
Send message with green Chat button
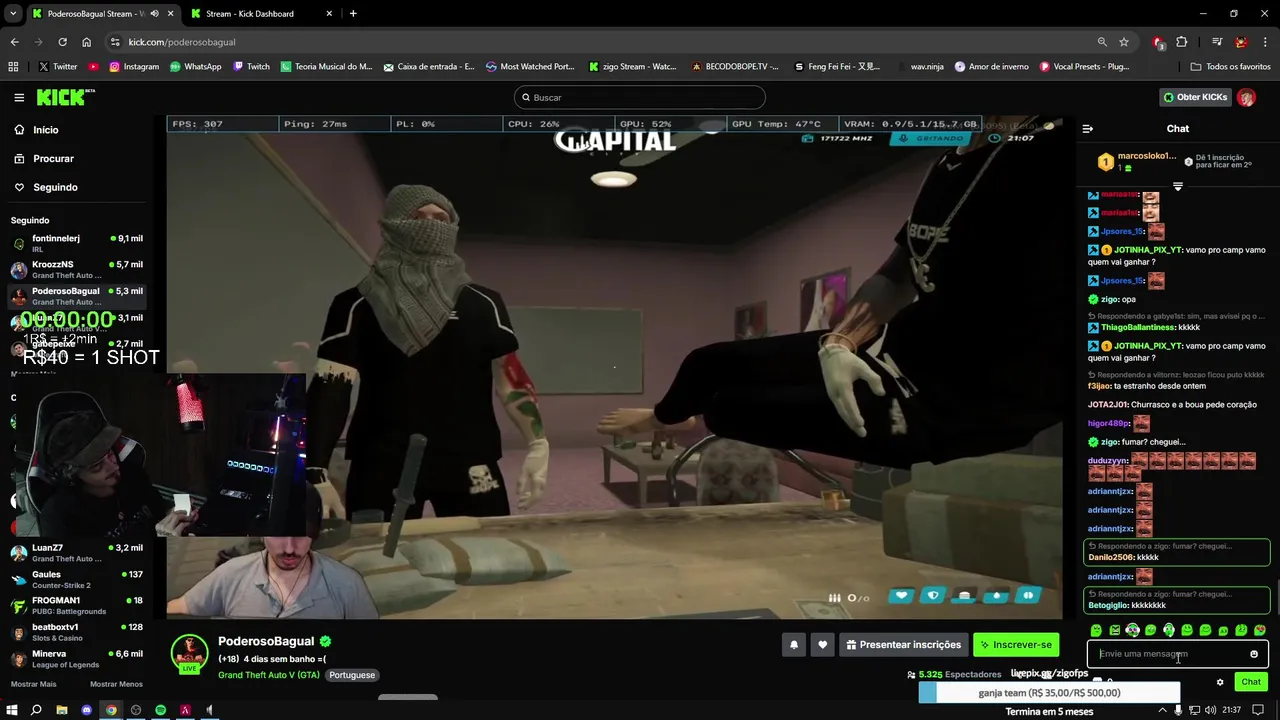tap(1251, 682)
